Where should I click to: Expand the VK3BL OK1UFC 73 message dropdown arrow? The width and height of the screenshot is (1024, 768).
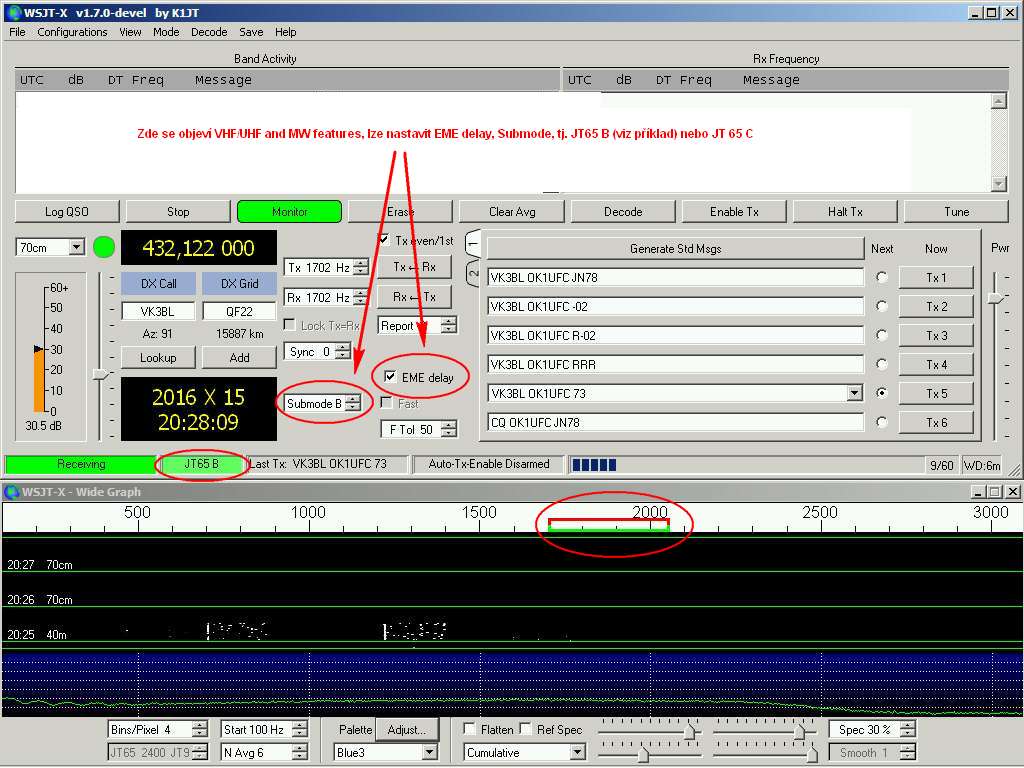(x=855, y=393)
